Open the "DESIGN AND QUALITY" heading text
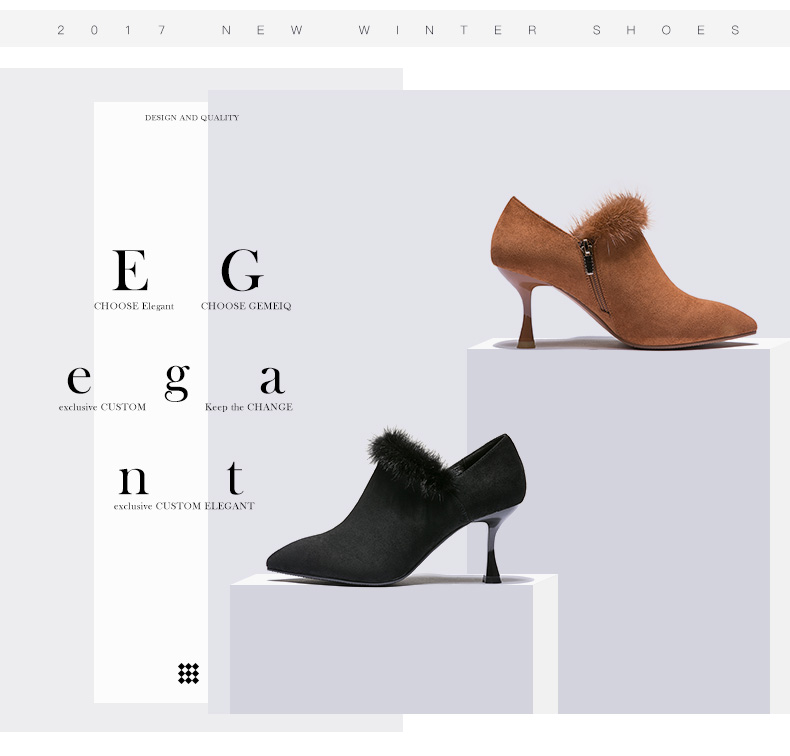790x756 pixels. point(192,118)
